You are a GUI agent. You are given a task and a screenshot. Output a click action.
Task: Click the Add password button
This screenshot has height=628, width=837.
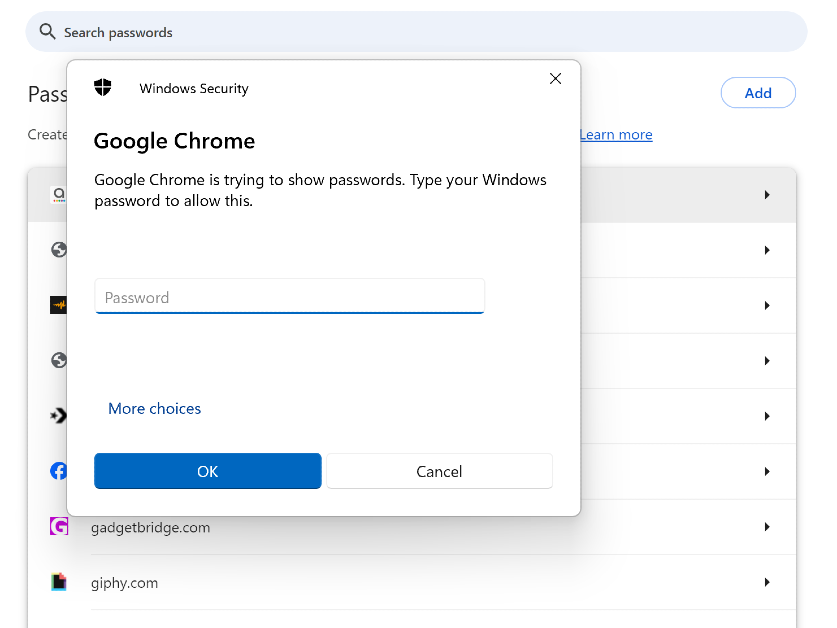pyautogui.click(x=758, y=93)
